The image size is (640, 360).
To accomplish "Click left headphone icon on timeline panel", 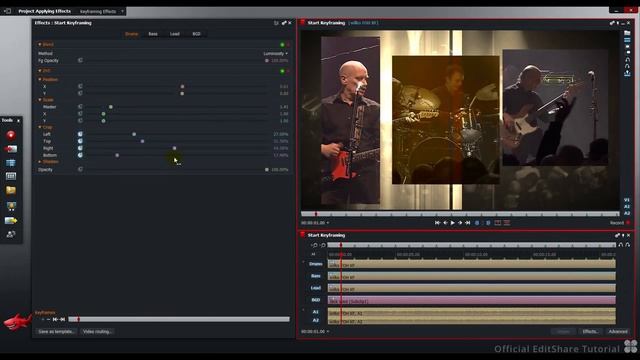I will (x=620, y=245).
